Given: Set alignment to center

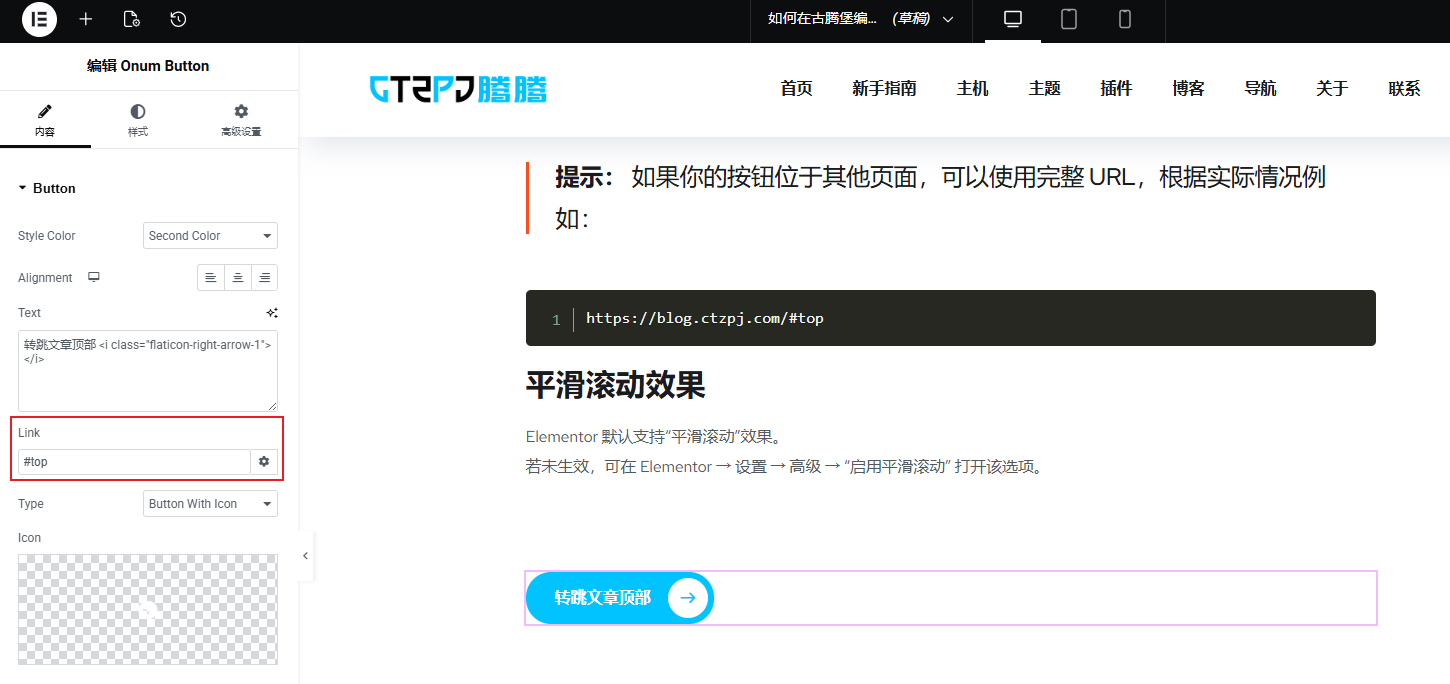Looking at the screenshot, I should (238, 278).
